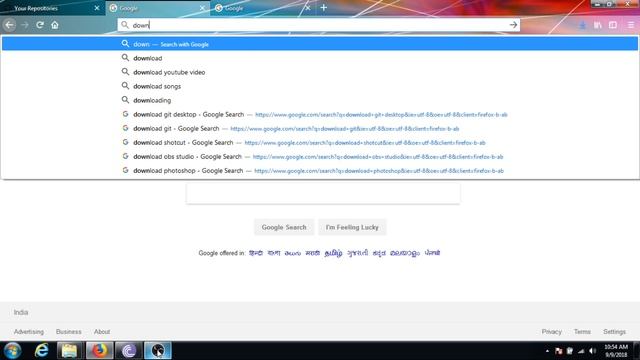Open 'download obs studio - Google Search' history entry
The image size is (640, 360).
click(x=320, y=157)
